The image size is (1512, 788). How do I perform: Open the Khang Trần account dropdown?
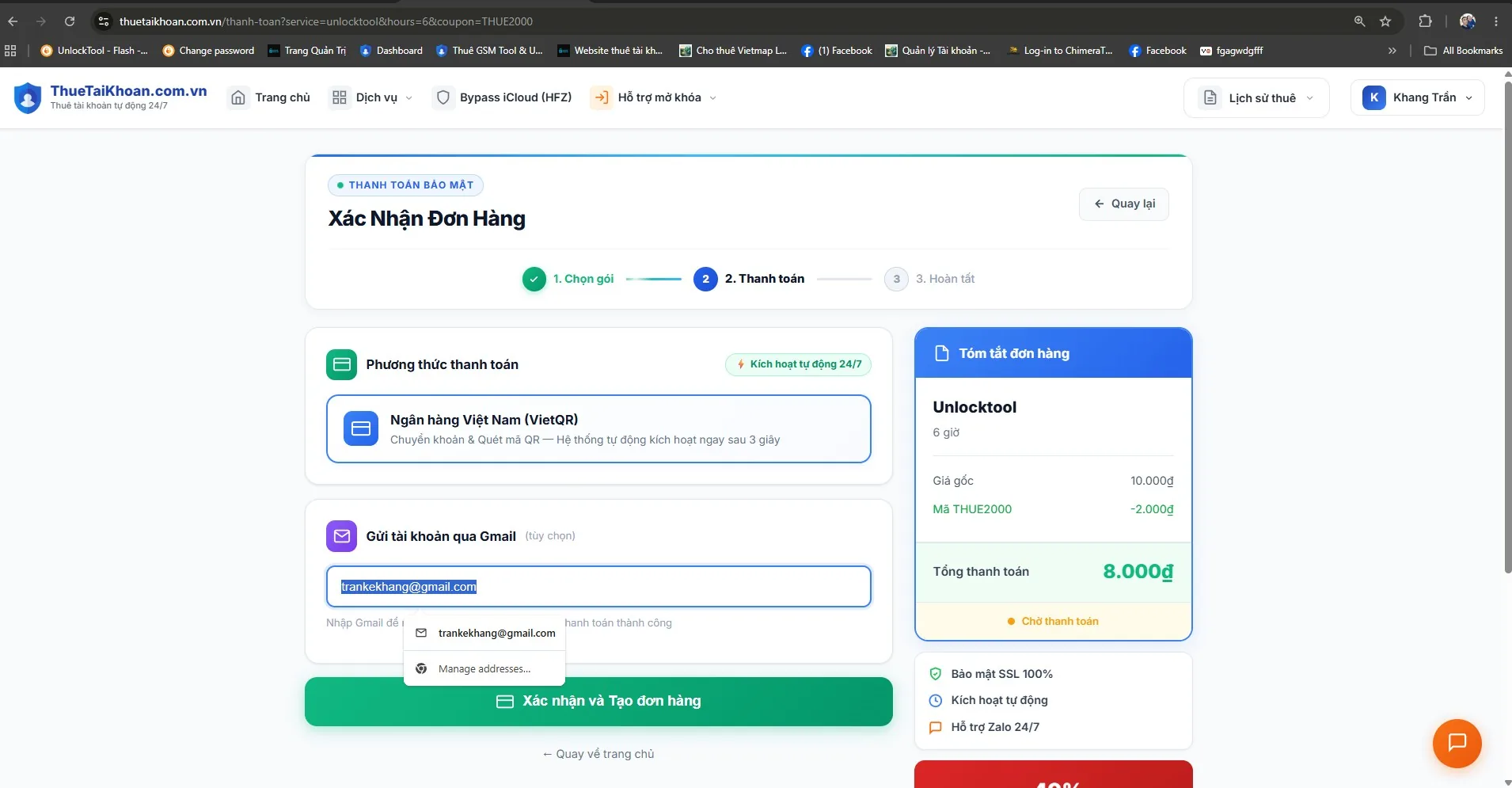tap(1417, 97)
